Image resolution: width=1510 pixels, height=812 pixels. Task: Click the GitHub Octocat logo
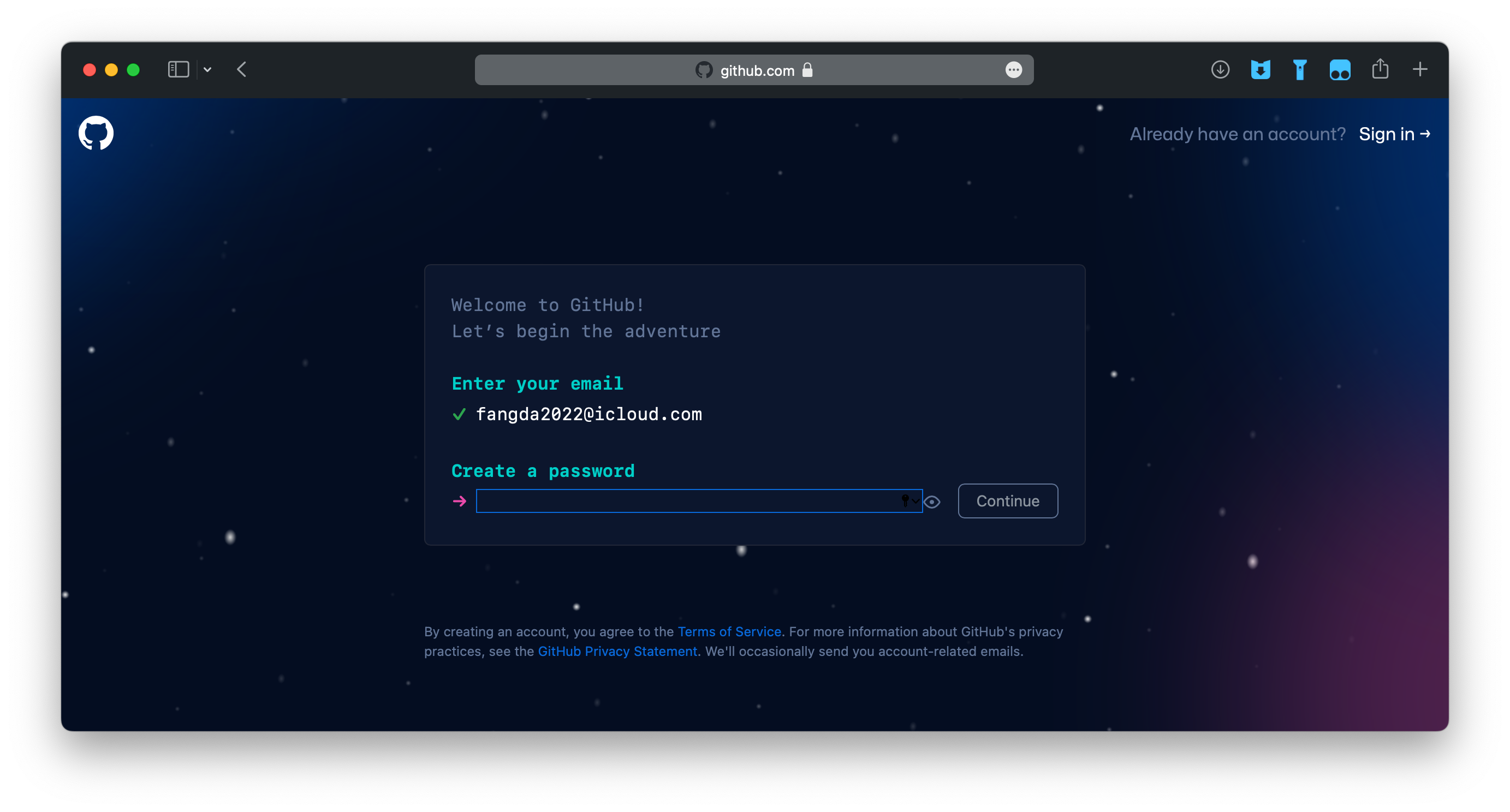(96, 133)
